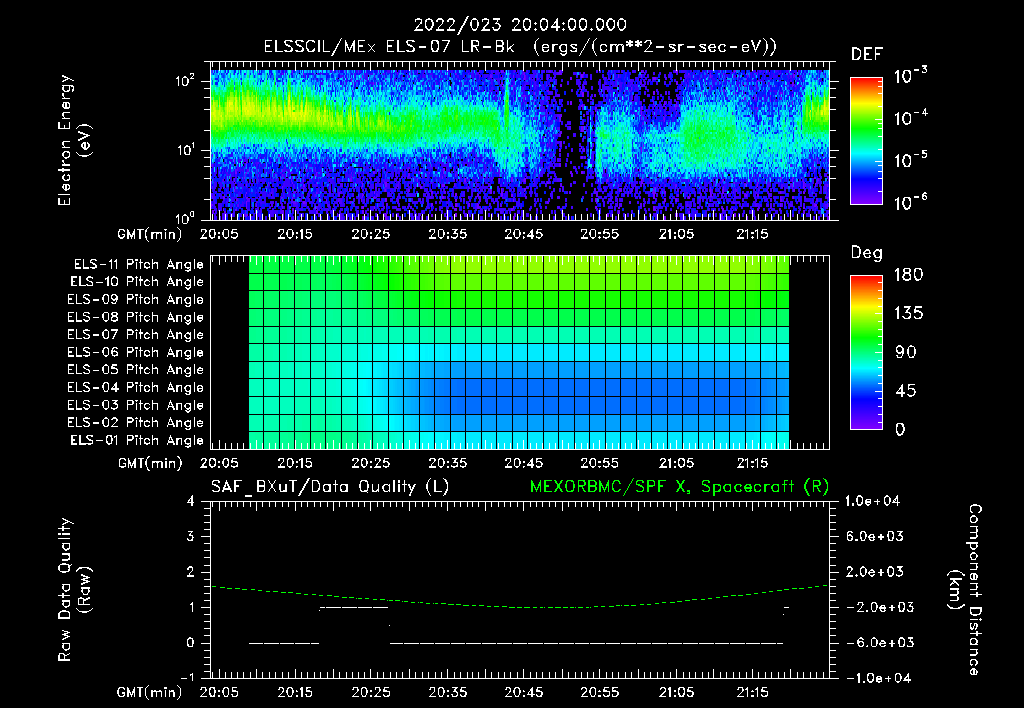Click the 6.0e+03 right axis value
The width and height of the screenshot is (1024, 708).
[x=875, y=536]
